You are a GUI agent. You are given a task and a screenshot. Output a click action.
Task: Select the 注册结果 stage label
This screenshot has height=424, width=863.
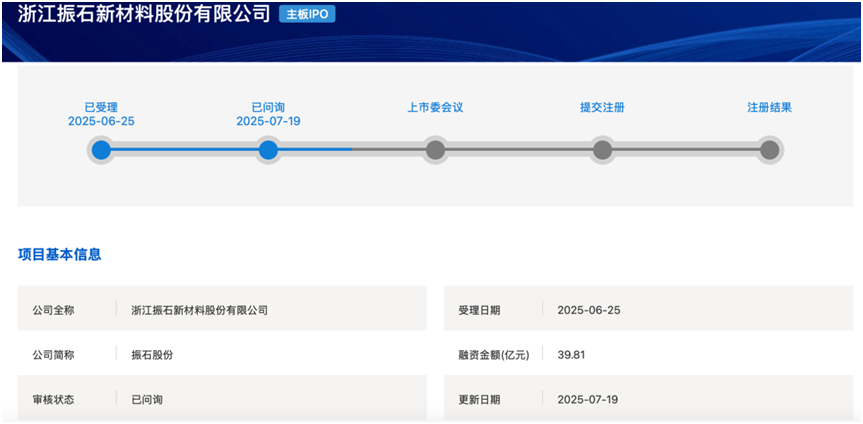[769, 107]
